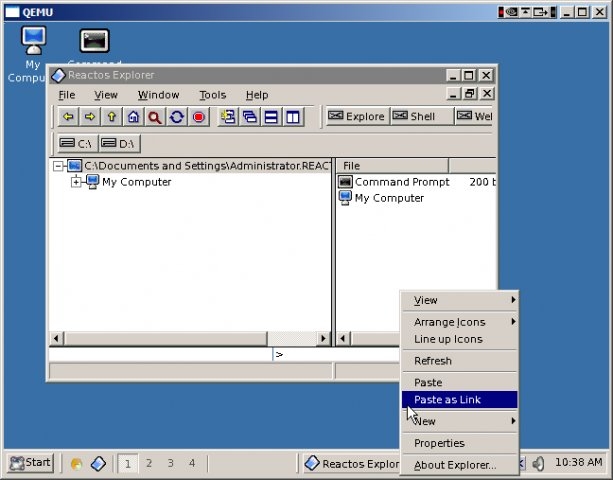Choose Line up Icons from context menu

pyautogui.click(x=460, y=339)
